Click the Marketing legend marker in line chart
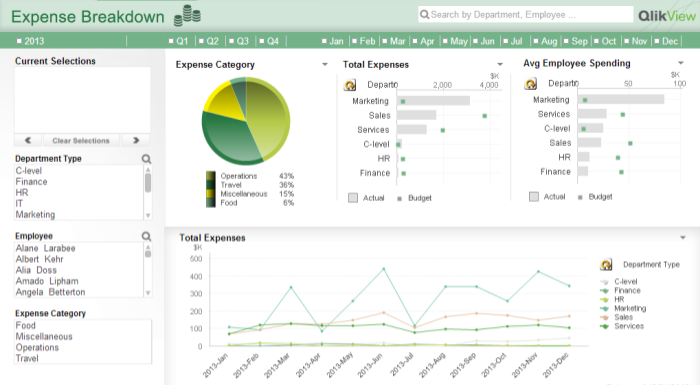 pos(604,309)
